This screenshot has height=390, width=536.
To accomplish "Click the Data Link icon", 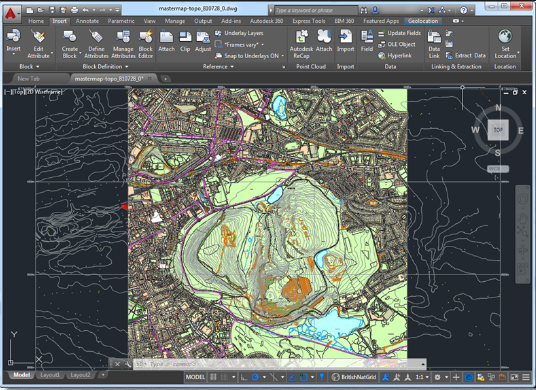I will coord(434,44).
